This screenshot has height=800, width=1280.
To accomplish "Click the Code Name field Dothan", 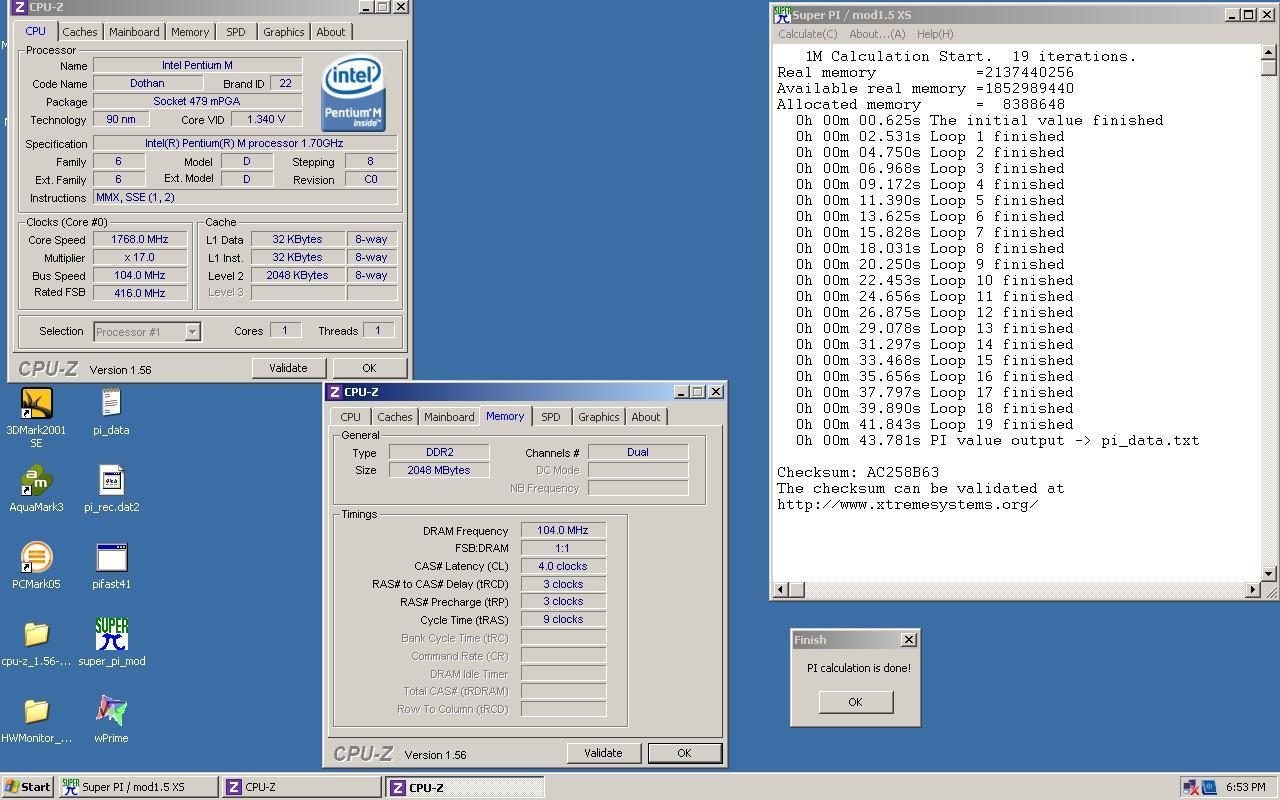I will 147,84.
